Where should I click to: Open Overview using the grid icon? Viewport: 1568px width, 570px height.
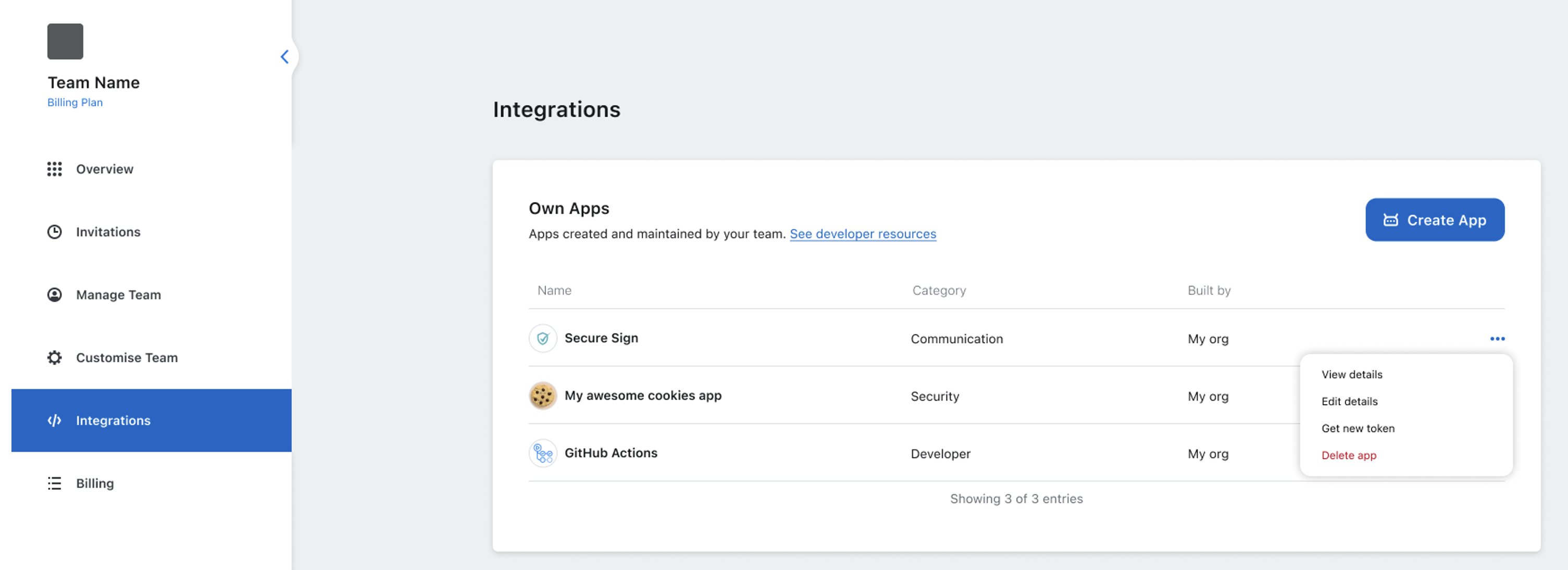[55, 169]
